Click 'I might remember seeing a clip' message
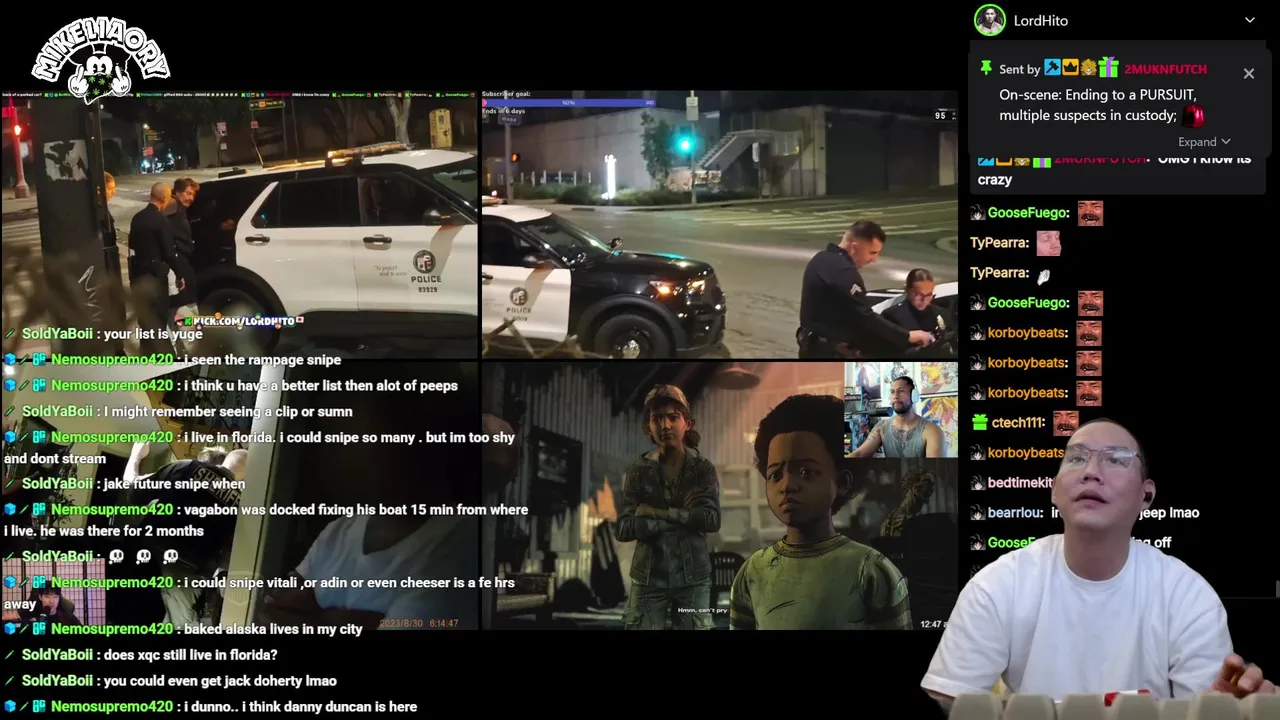Viewport: 1280px width, 720px height. (228, 412)
